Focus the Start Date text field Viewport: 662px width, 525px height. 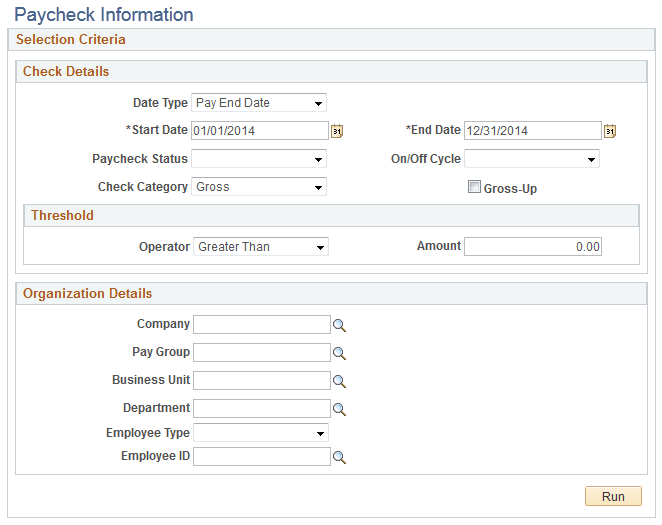[260, 131]
